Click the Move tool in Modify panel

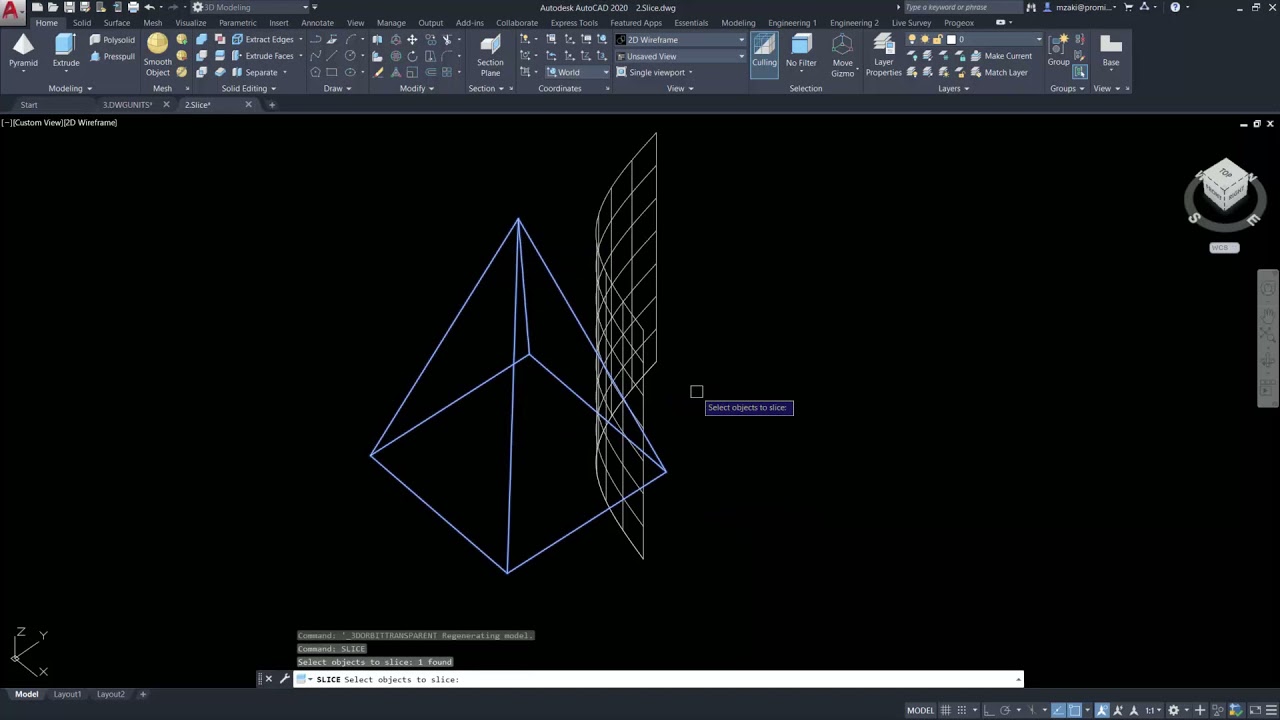coord(411,40)
